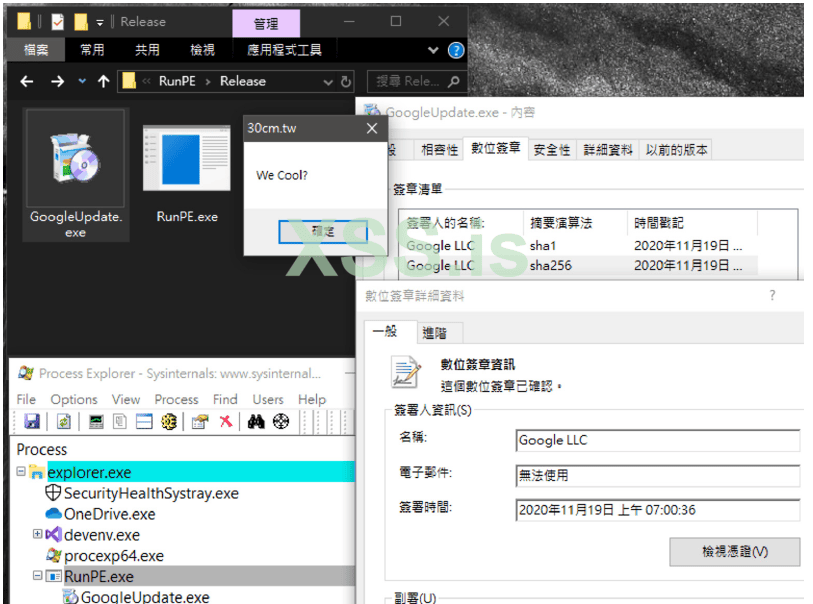The width and height of the screenshot is (813, 604).
Task: Switch to the 安全性 tab in properties
Action: coord(552,150)
